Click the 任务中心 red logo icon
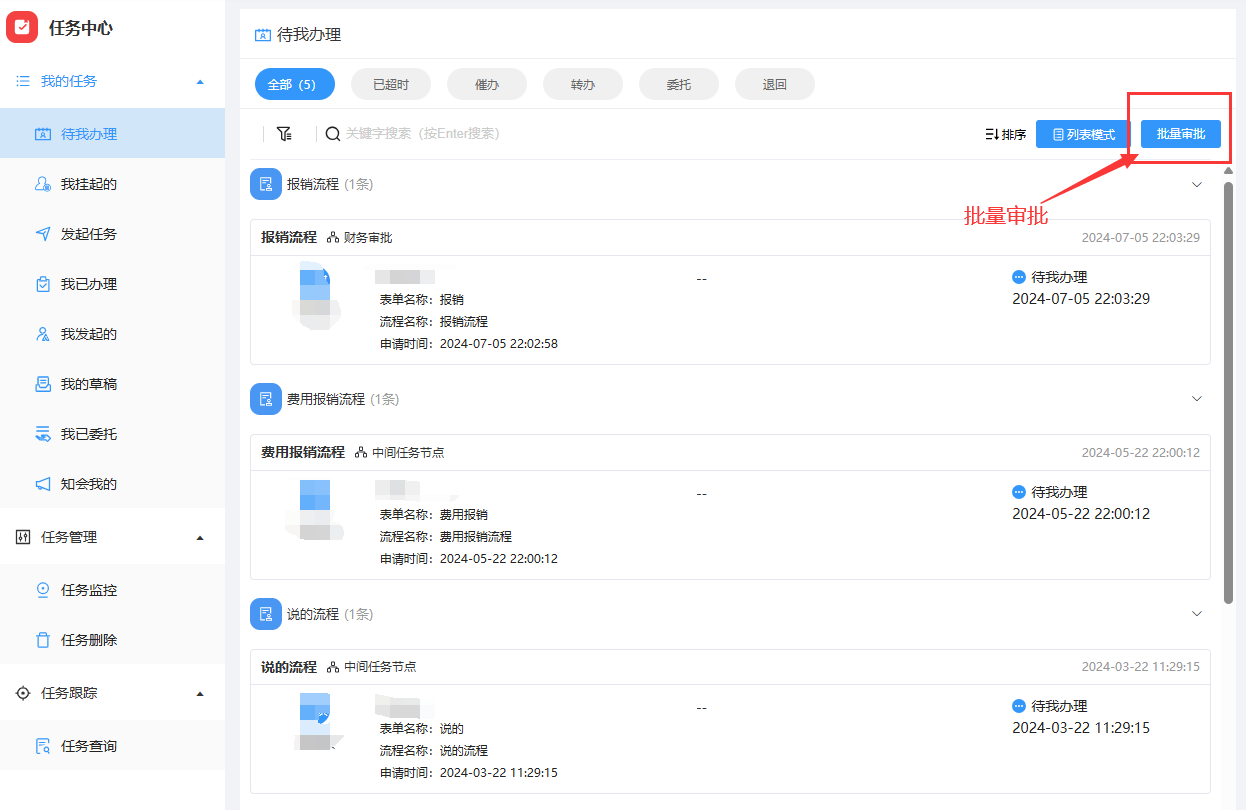 [22, 27]
